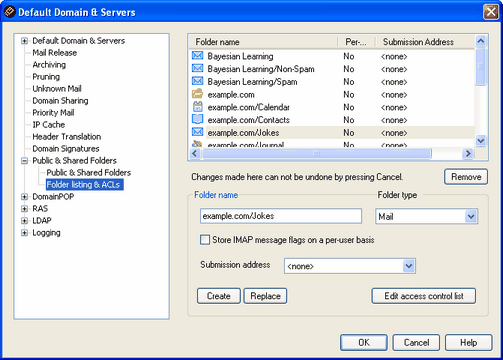Select the Public & Shared Folders child item
Viewport: 503px width, 360px height.
(x=88, y=173)
